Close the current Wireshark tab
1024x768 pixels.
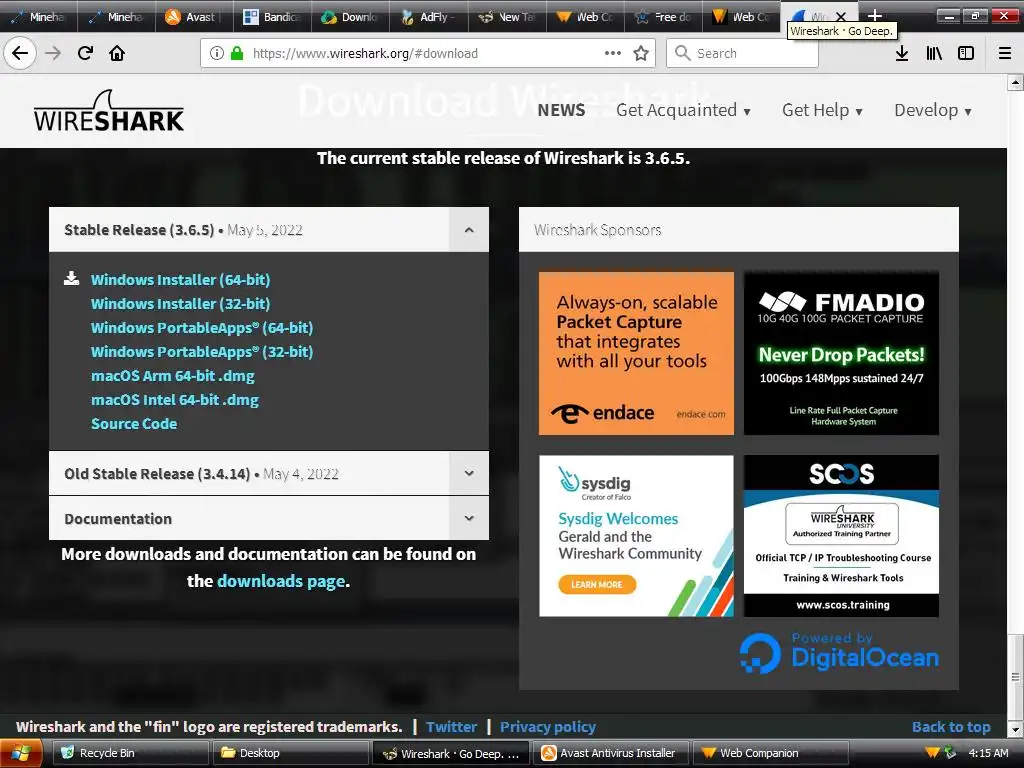point(841,16)
